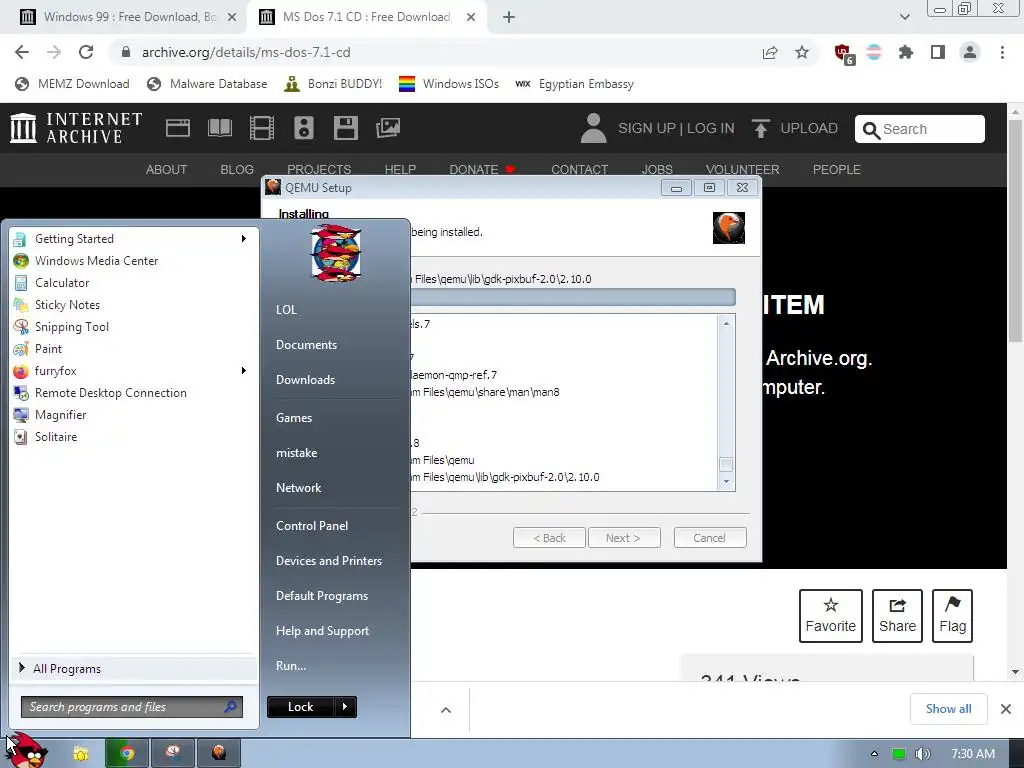1024x768 pixels.
Task: Click the page vertical scrollbar thumb
Action: (1016, 231)
